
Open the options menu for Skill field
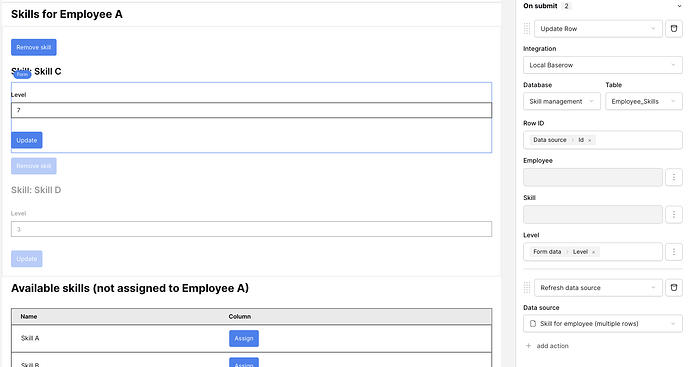tap(674, 214)
